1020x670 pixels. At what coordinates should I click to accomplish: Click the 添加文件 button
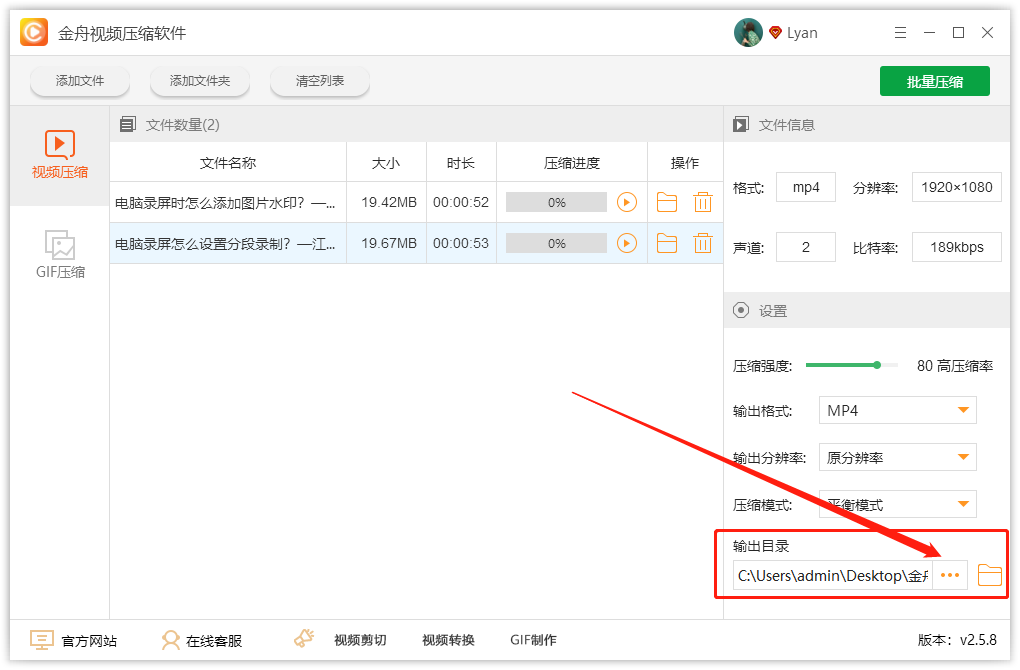80,81
